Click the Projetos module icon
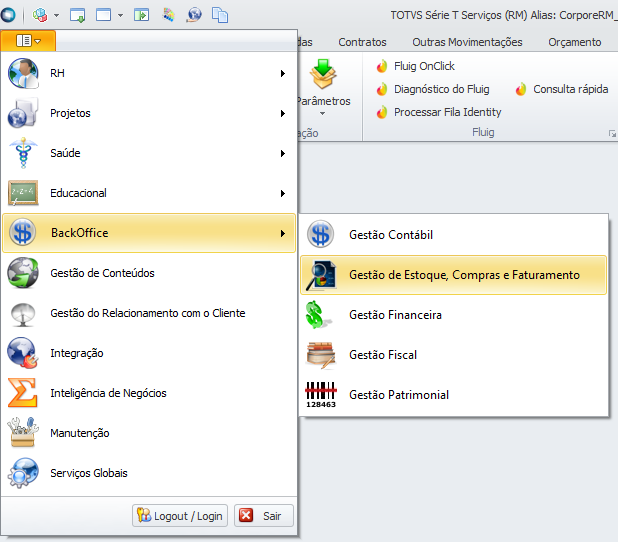Screen dimensions: 618x542 click(x=23, y=113)
